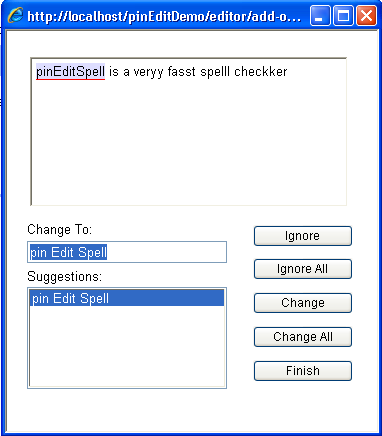Image resolution: width=382 pixels, height=436 pixels.
Task: Click the underlined word pinEditSpell
Action: pyautogui.click(x=70, y=72)
